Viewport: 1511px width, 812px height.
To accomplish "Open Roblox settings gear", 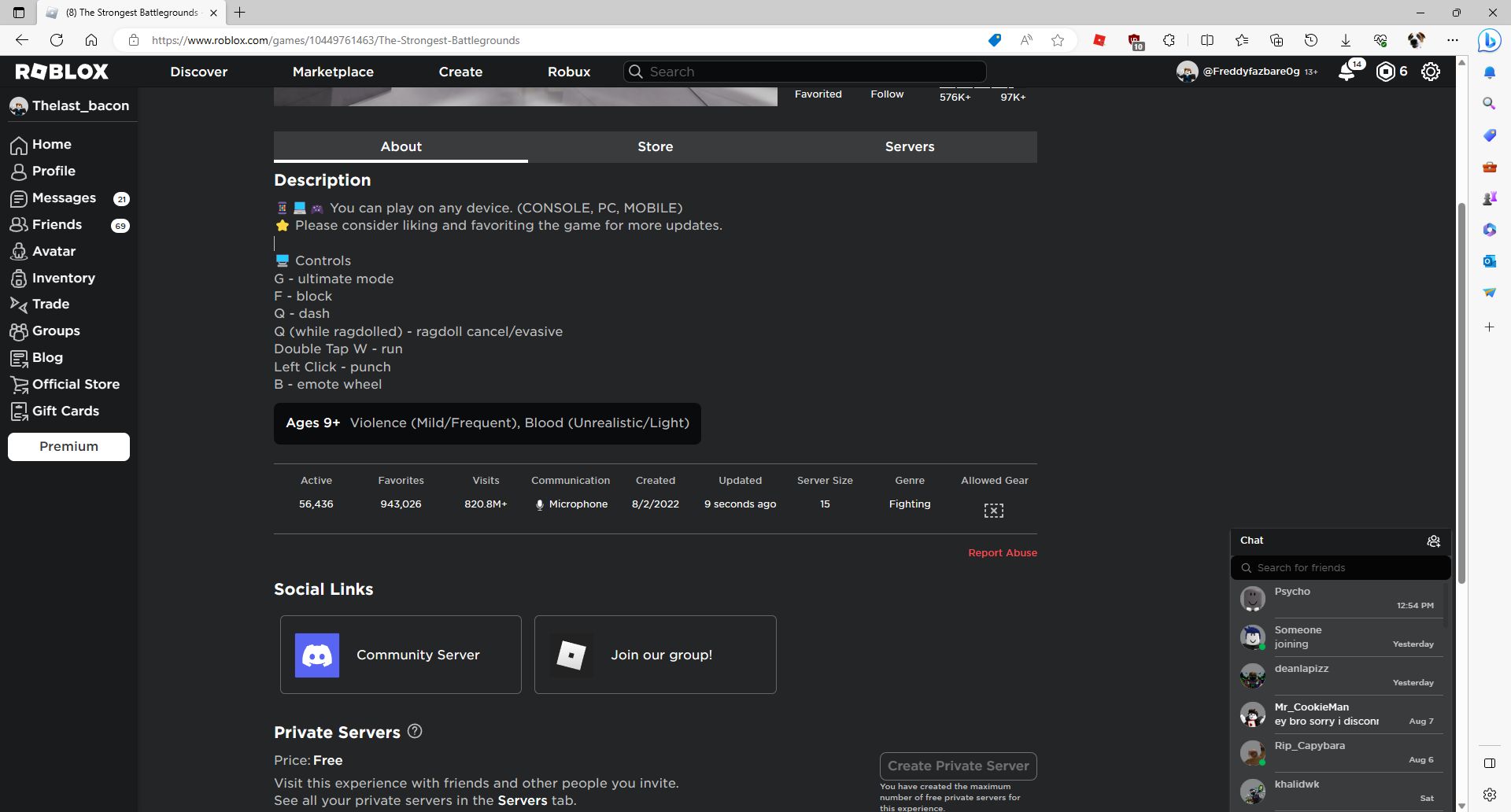I will pos(1431,72).
